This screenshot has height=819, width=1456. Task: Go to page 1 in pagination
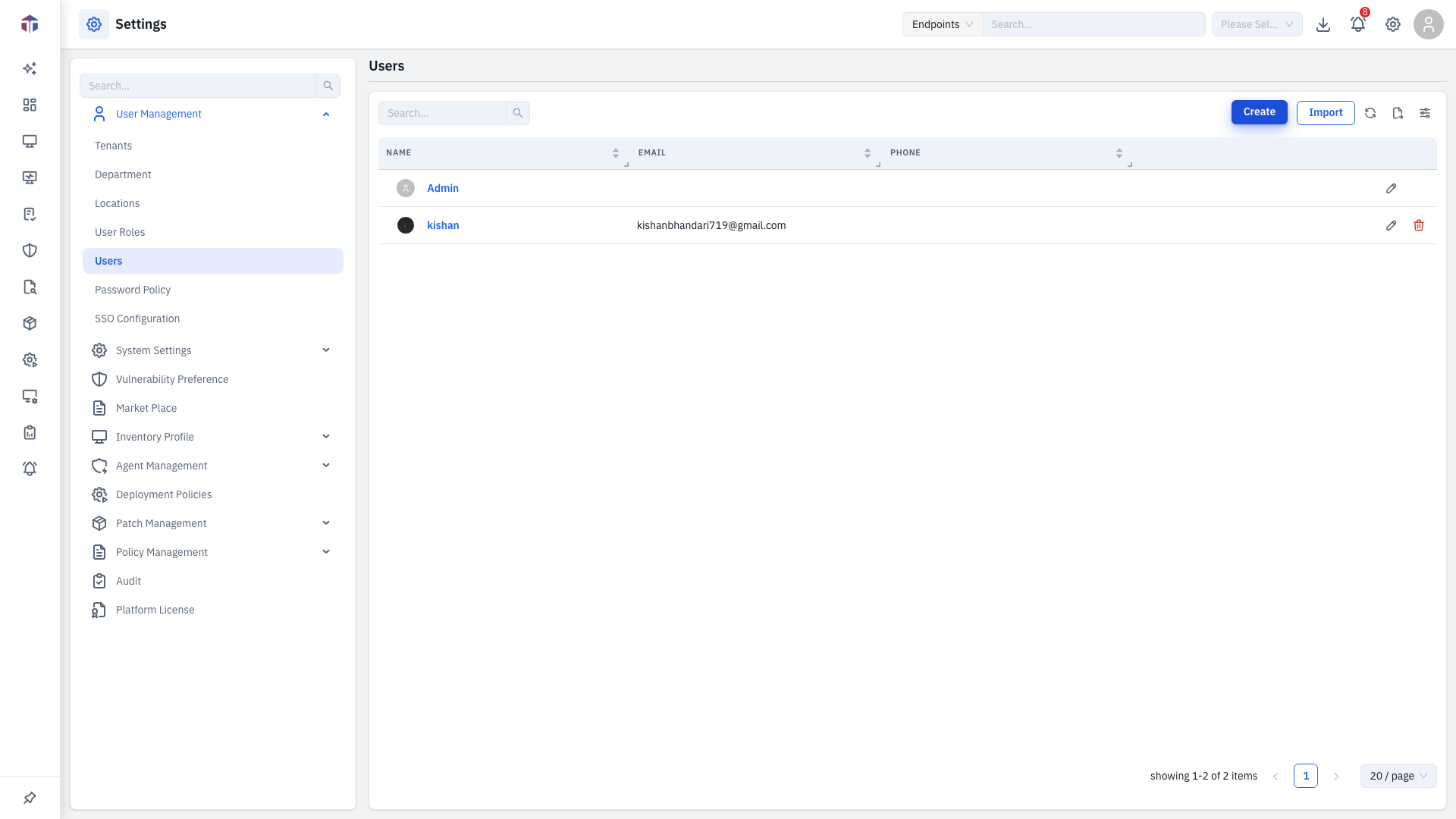point(1306,776)
